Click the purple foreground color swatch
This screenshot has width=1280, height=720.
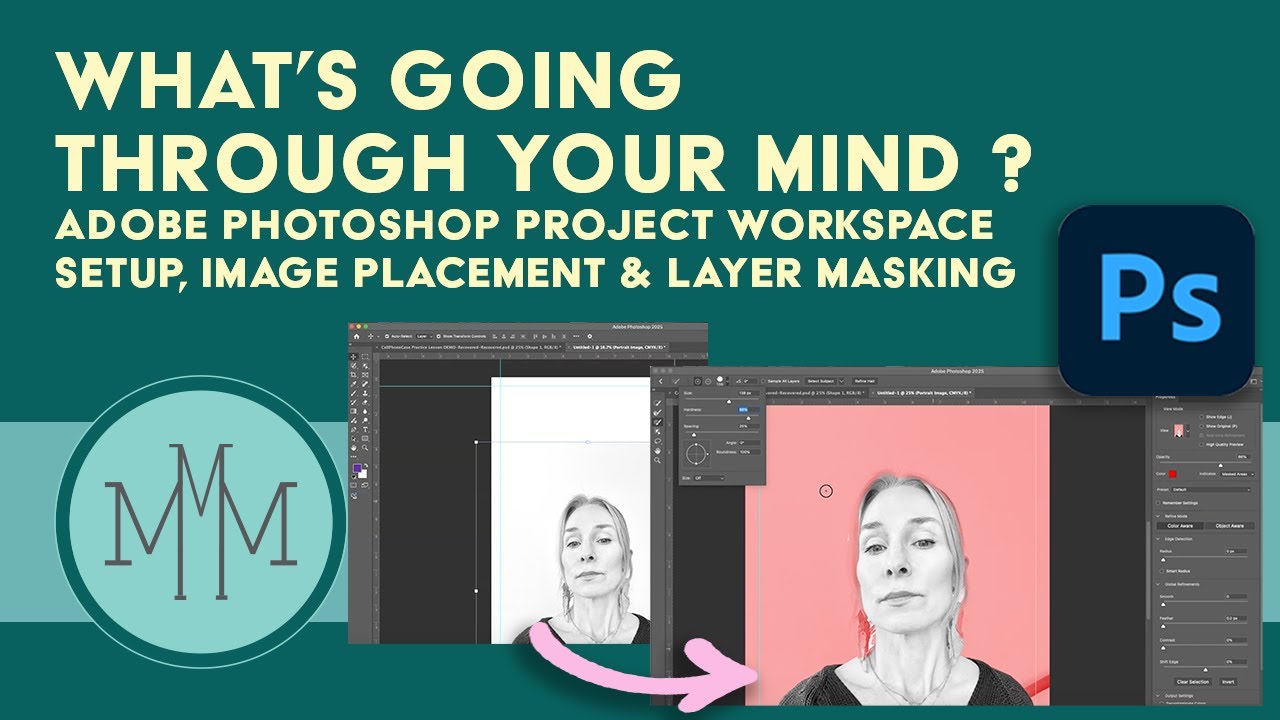(x=357, y=468)
